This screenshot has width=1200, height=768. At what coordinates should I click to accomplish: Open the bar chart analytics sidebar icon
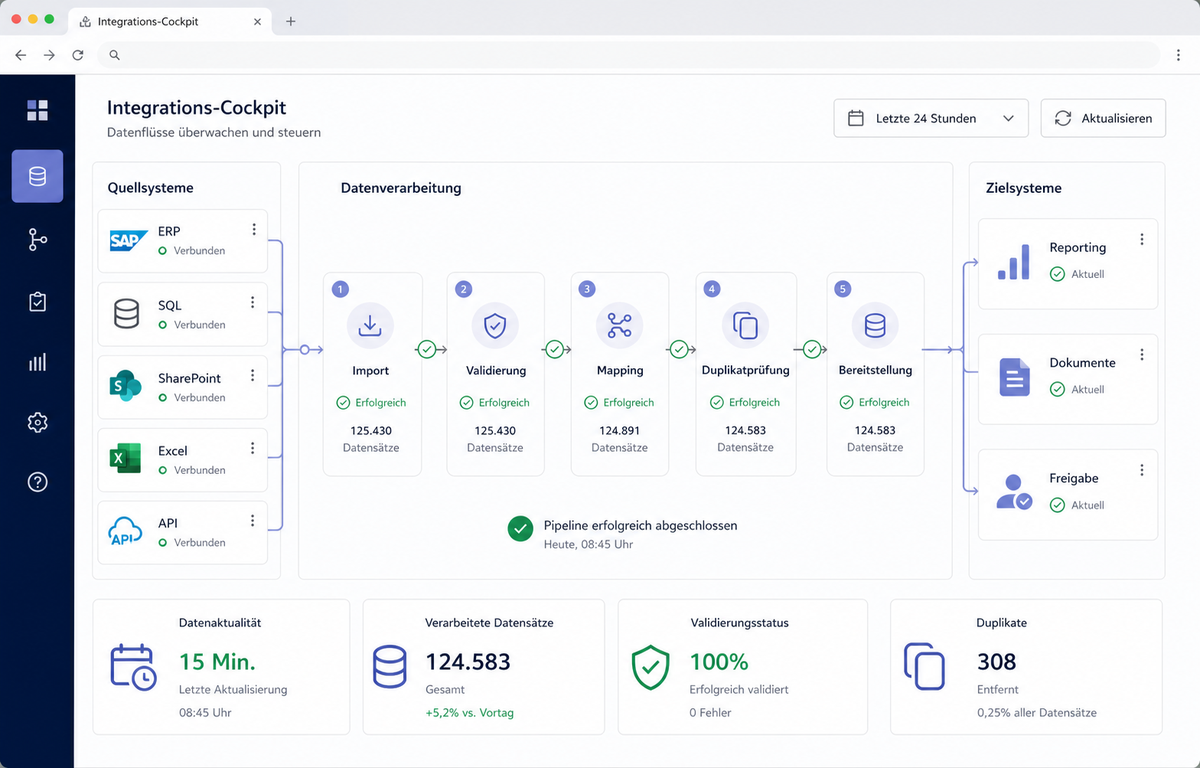click(x=37, y=361)
